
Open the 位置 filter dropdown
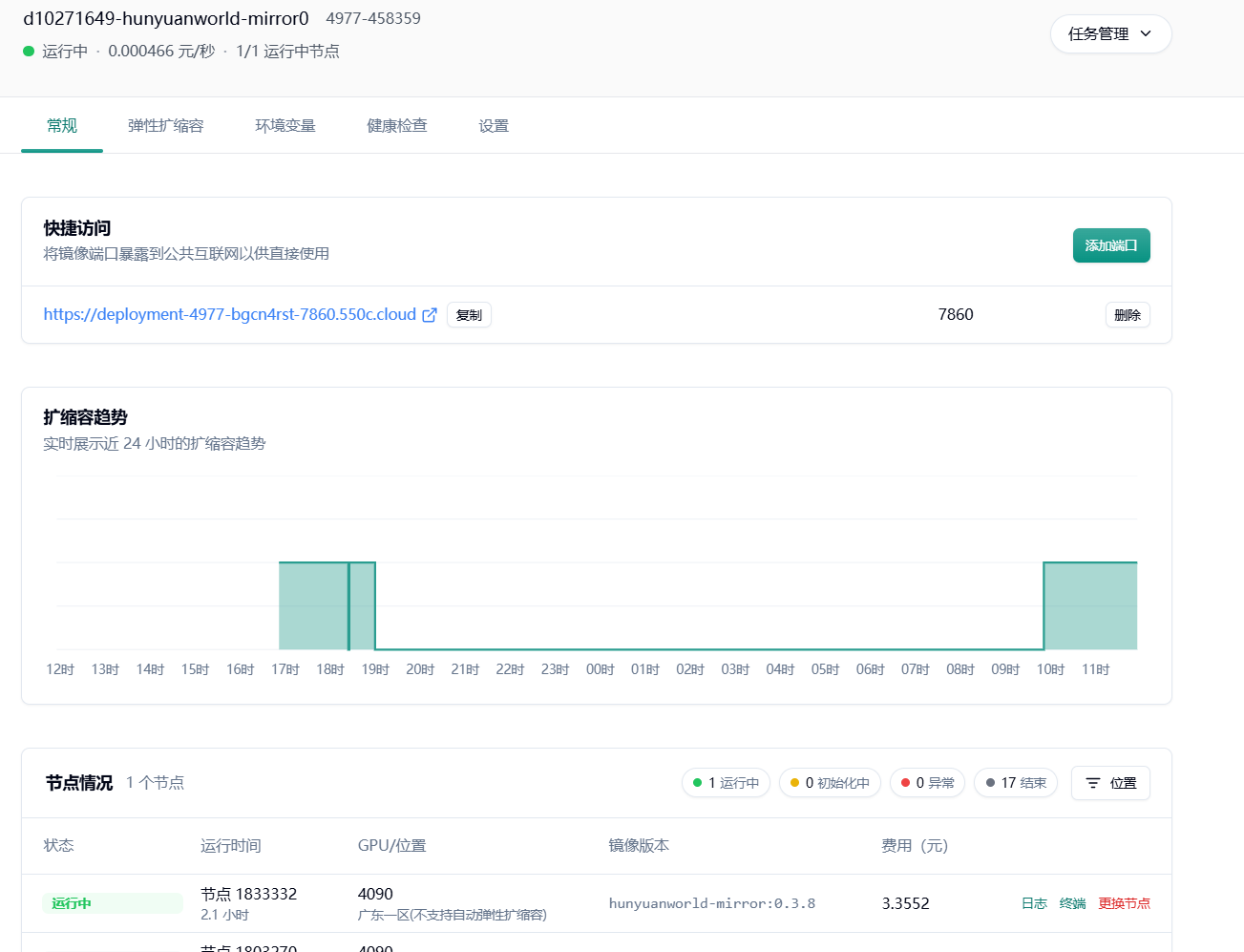click(x=1110, y=783)
